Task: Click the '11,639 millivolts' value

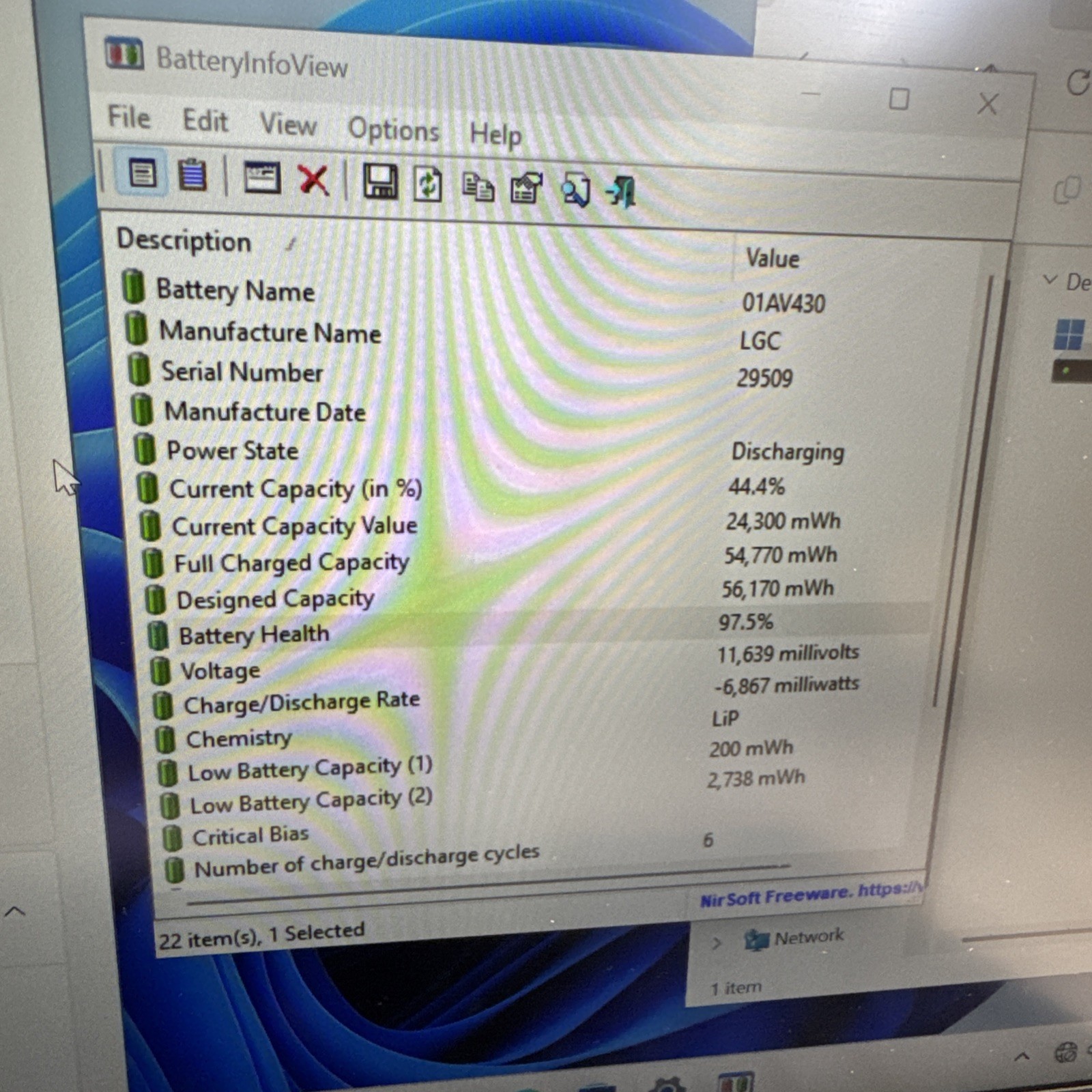Action: coord(788,653)
